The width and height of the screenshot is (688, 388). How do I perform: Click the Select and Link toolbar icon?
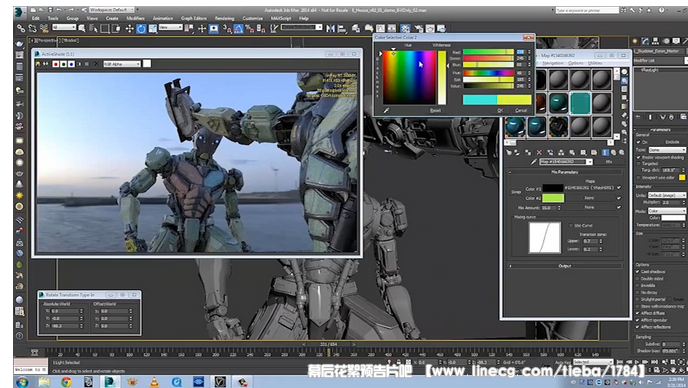point(21,29)
